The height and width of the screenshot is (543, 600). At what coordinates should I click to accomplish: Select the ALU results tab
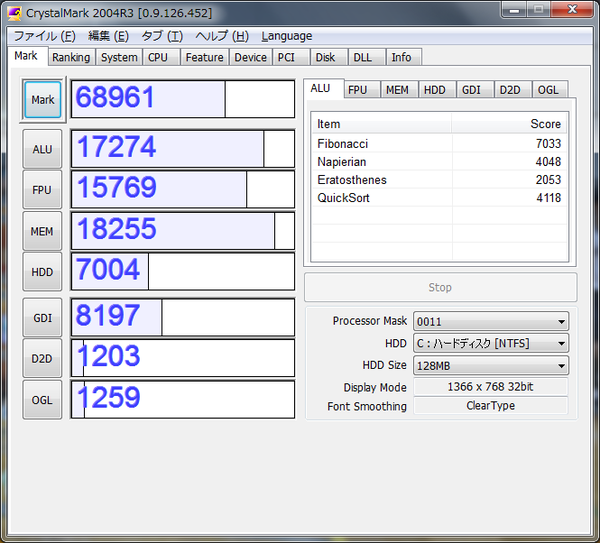coord(323,88)
